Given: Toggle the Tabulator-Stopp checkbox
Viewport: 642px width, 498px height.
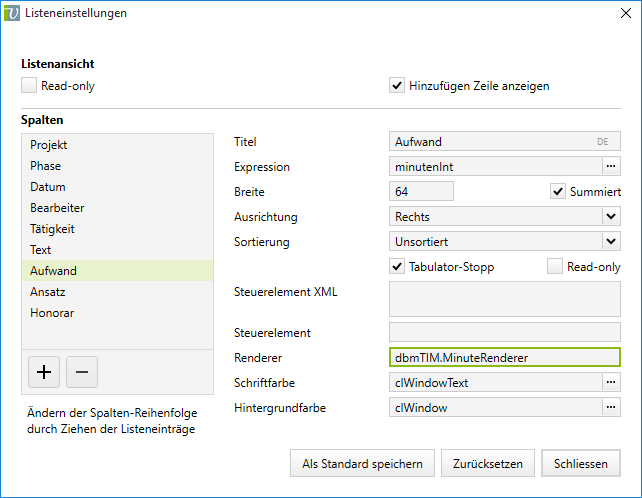Looking at the screenshot, I should pyautogui.click(x=397, y=267).
